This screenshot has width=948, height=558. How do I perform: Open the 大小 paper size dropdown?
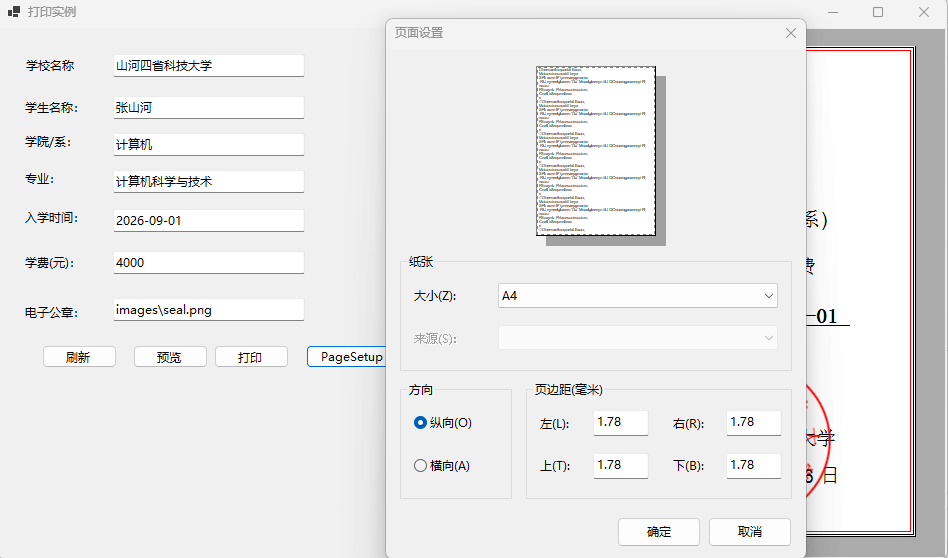tap(637, 296)
